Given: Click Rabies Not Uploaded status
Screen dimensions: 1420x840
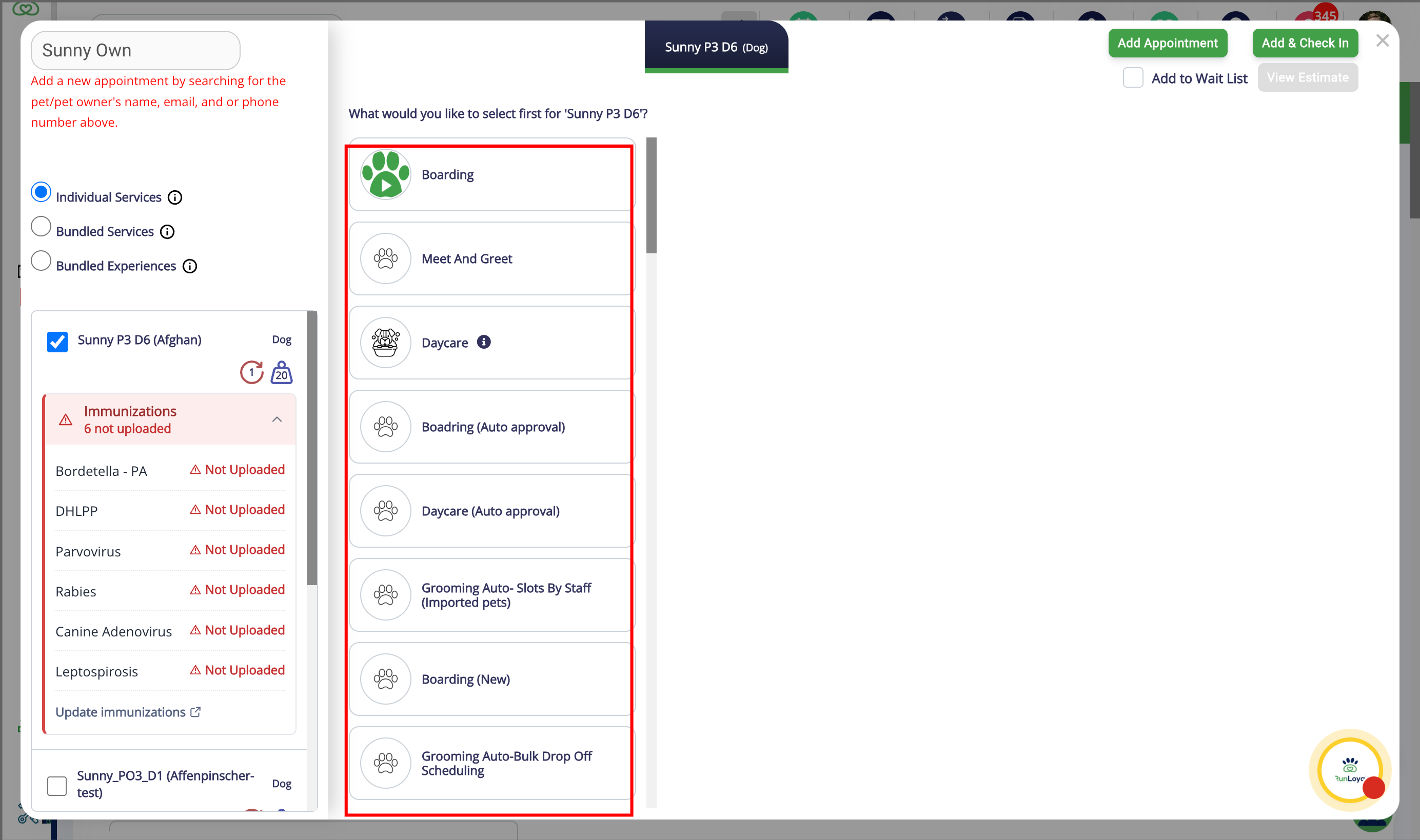Looking at the screenshot, I should click(x=237, y=590).
